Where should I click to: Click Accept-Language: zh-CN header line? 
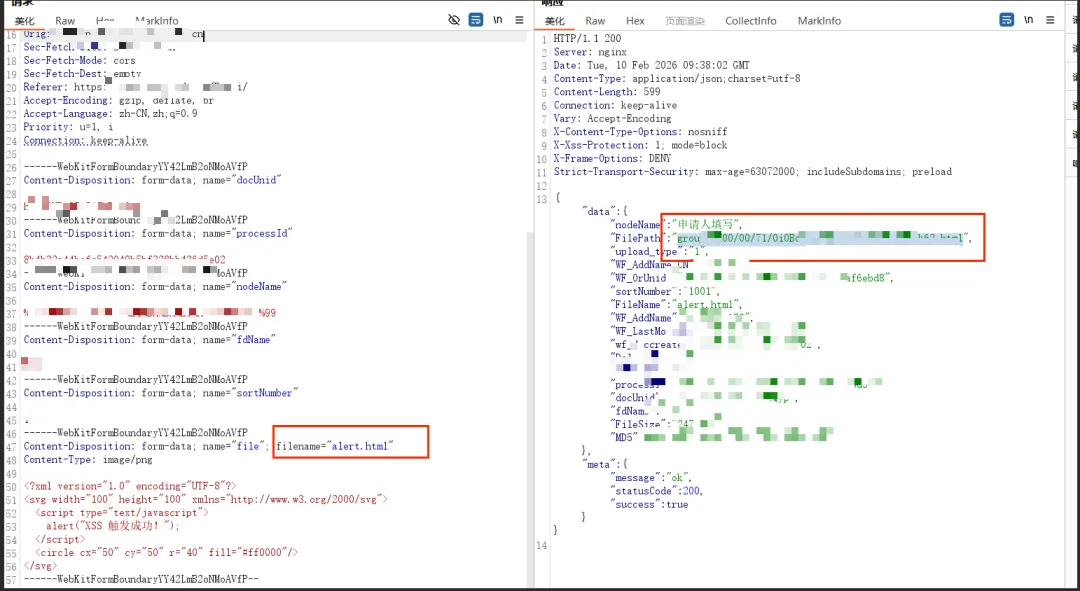coord(110,114)
